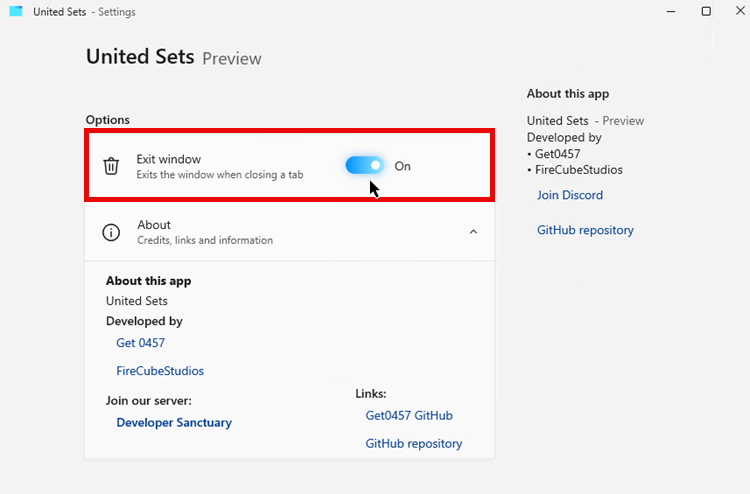The height and width of the screenshot is (494, 750).
Task: Minimize the Settings window
Action: pos(669,11)
